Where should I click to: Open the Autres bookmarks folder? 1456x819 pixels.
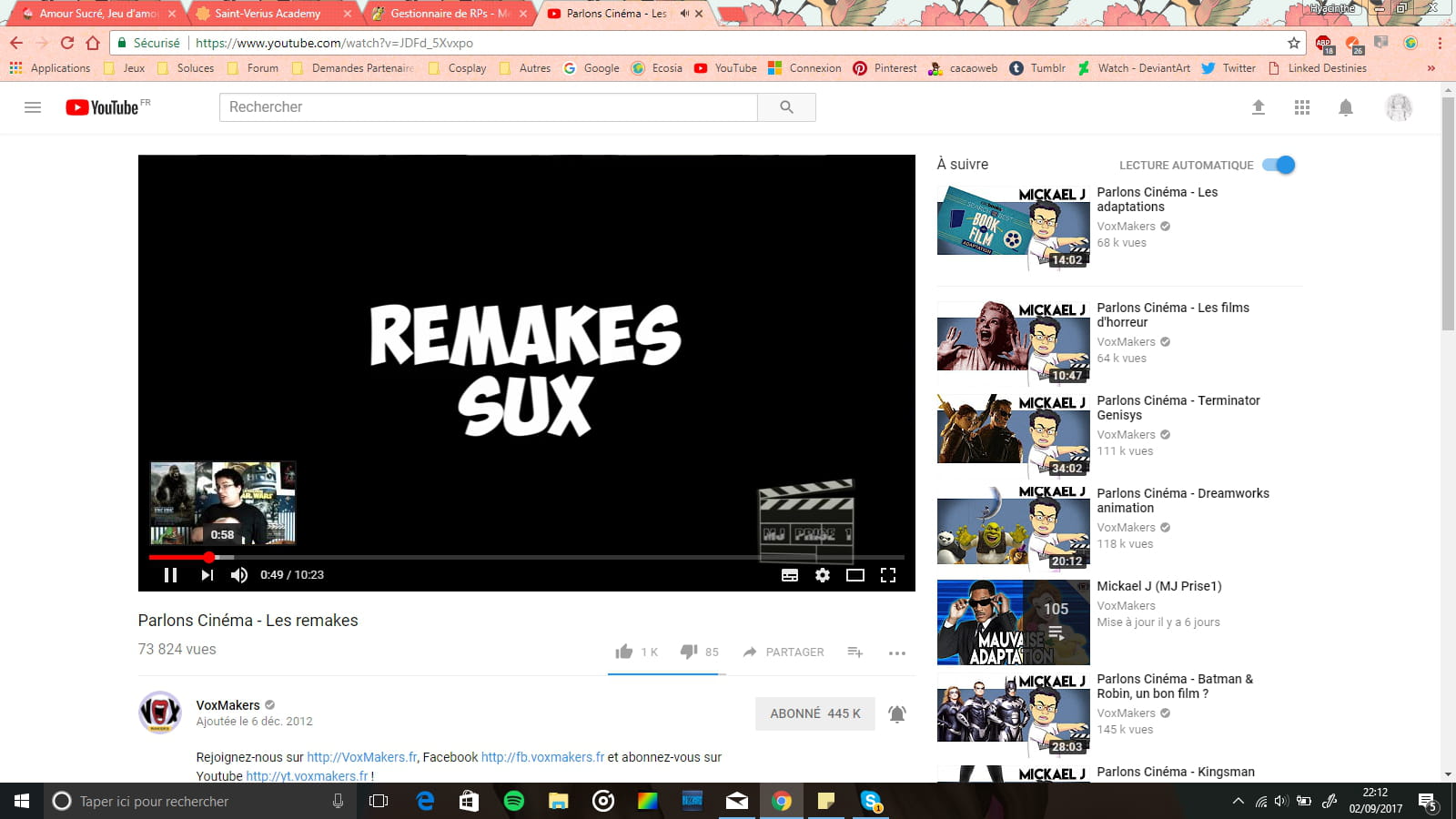coord(525,68)
